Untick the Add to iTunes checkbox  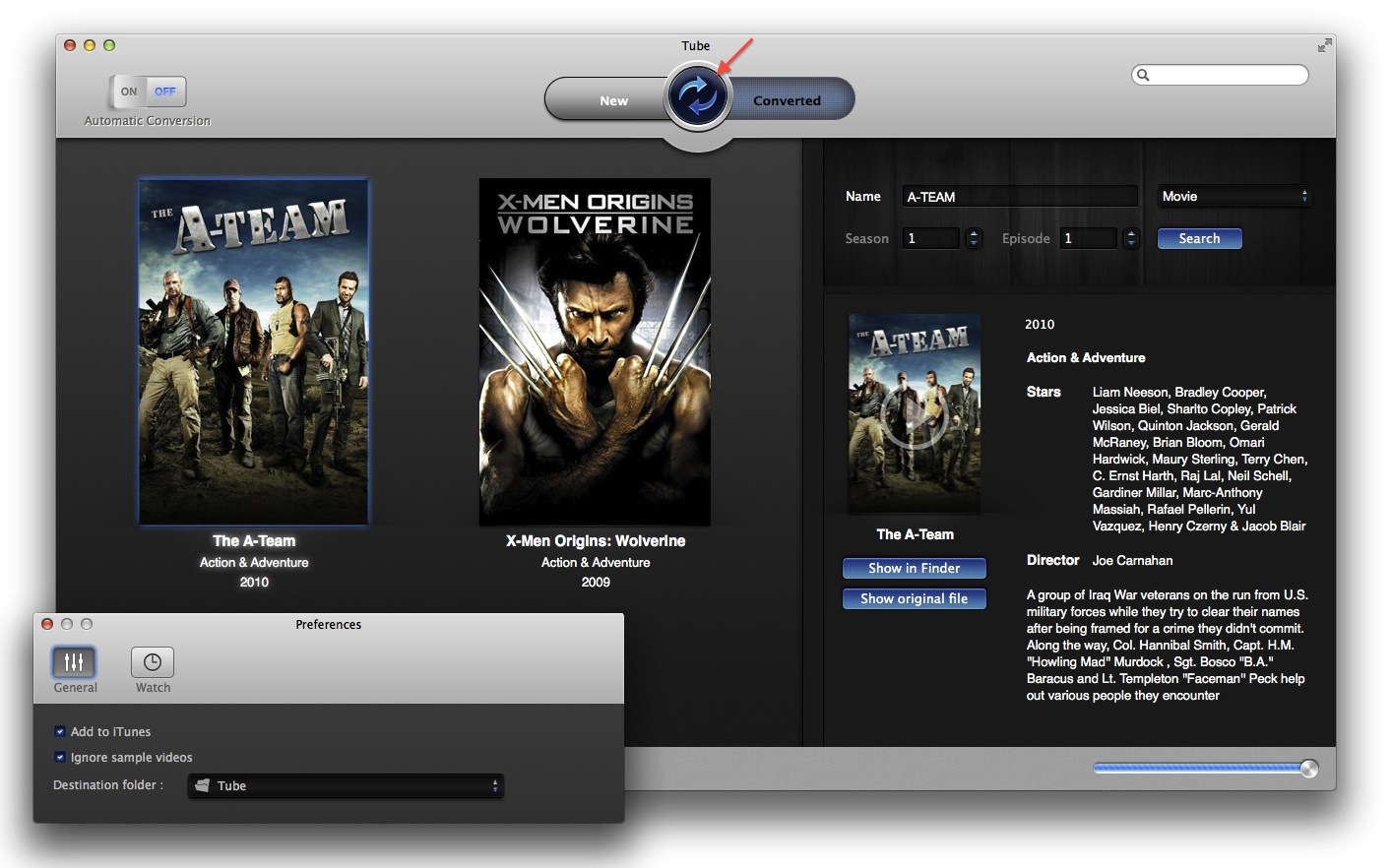[x=60, y=732]
